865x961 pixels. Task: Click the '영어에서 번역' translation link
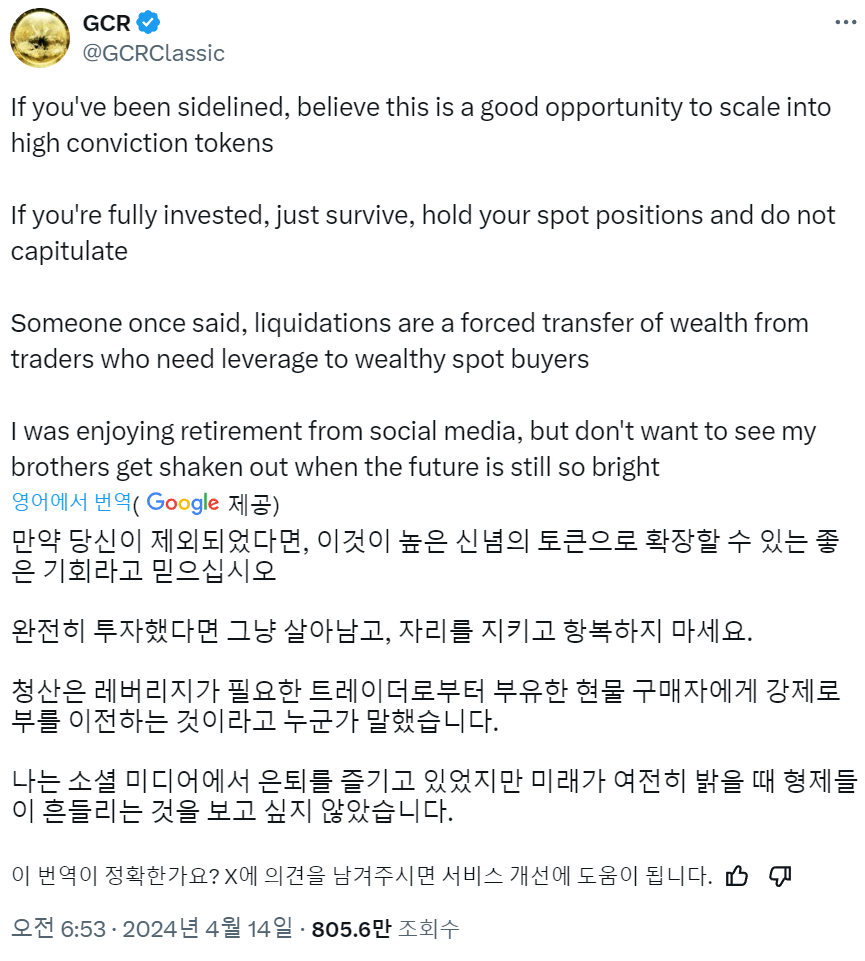tap(76, 502)
